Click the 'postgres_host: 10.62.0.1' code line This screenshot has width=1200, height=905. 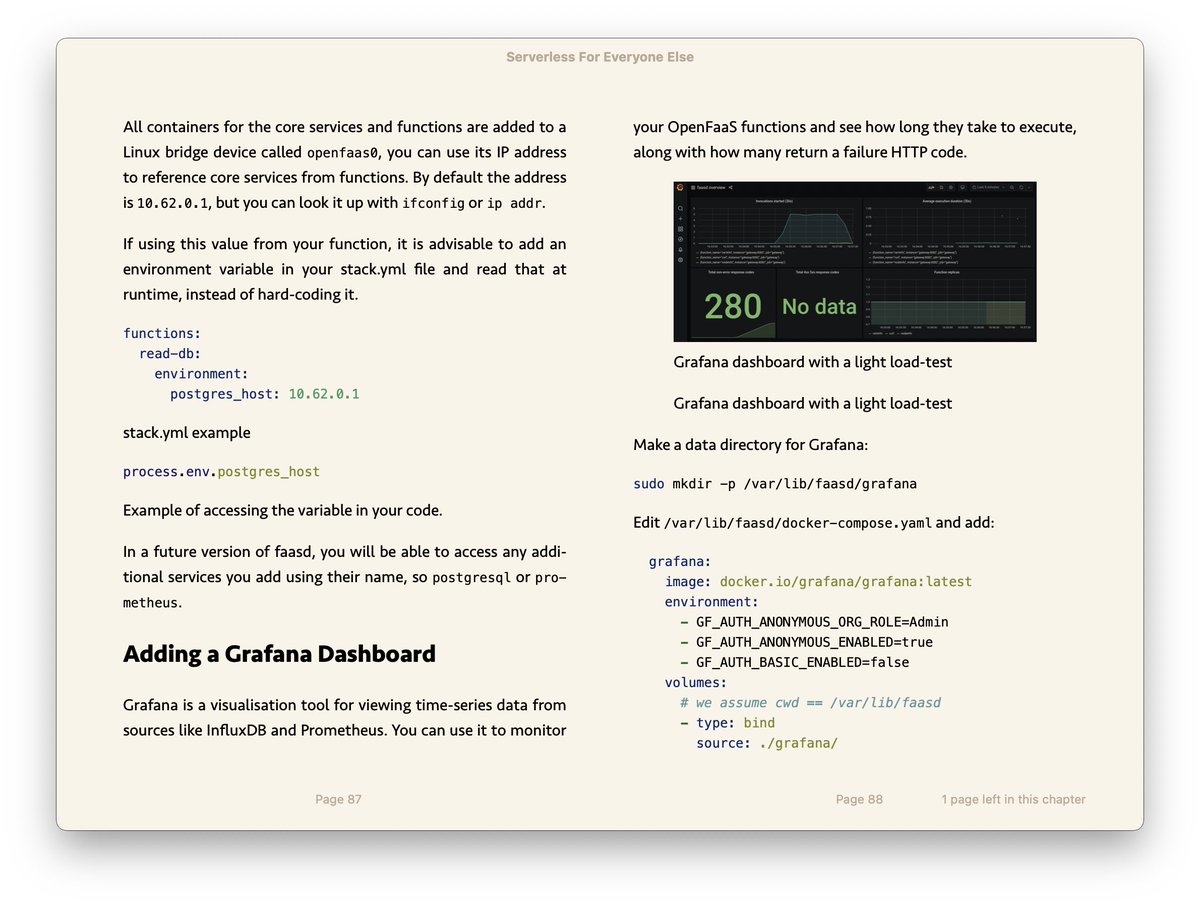[264, 394]
